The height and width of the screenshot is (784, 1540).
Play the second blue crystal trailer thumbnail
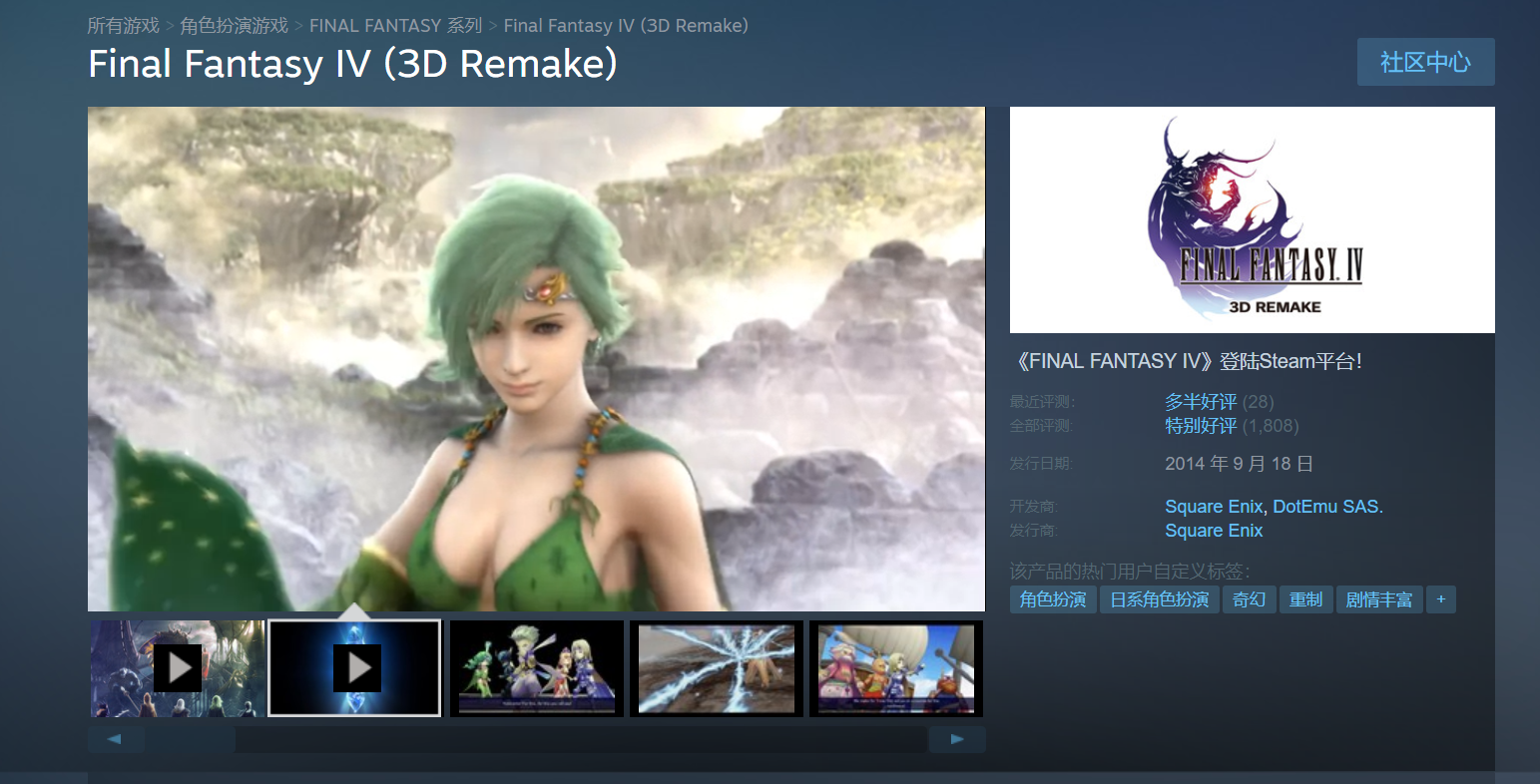pos(355,667)
